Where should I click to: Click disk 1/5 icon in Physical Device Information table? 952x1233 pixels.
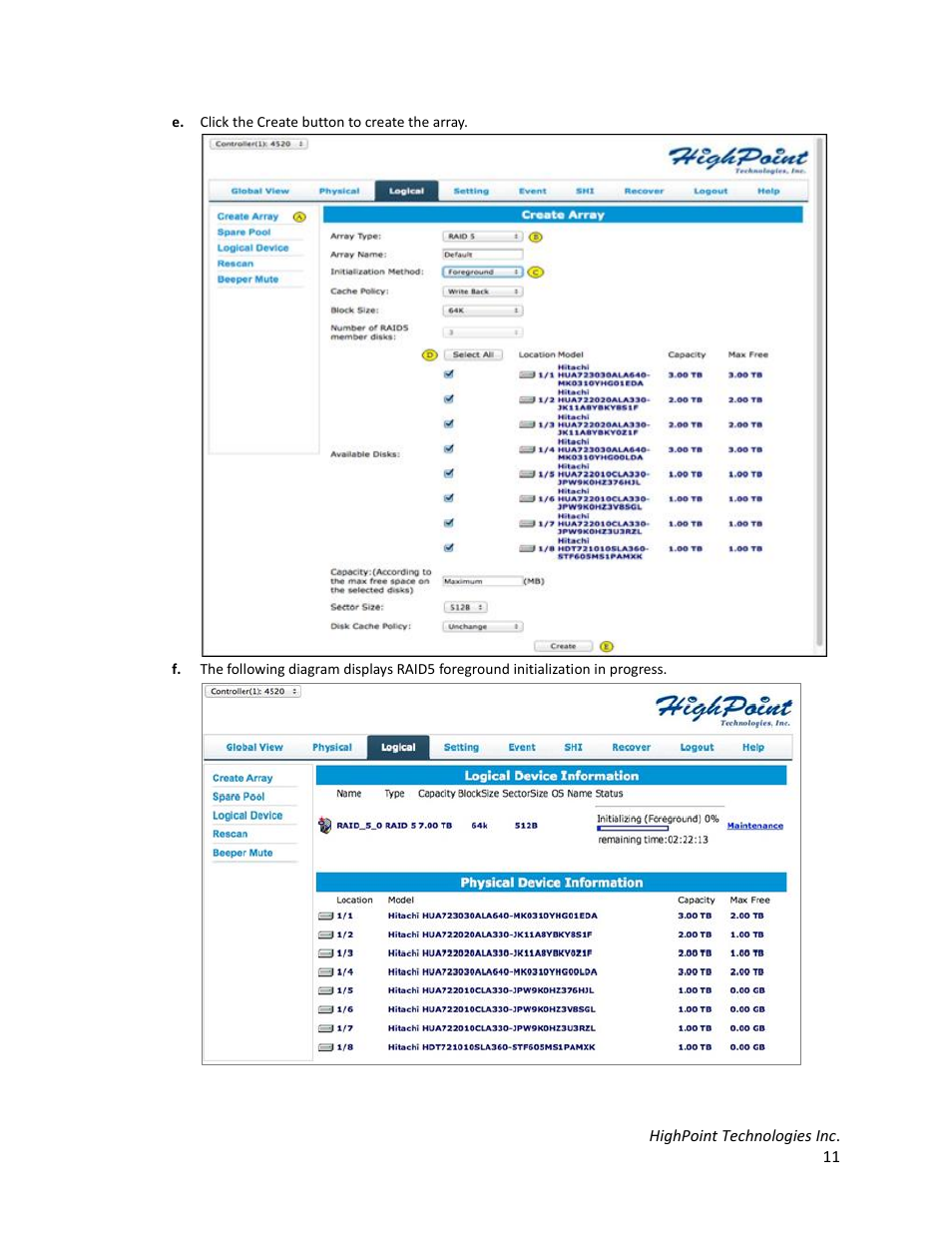(325, 991)
